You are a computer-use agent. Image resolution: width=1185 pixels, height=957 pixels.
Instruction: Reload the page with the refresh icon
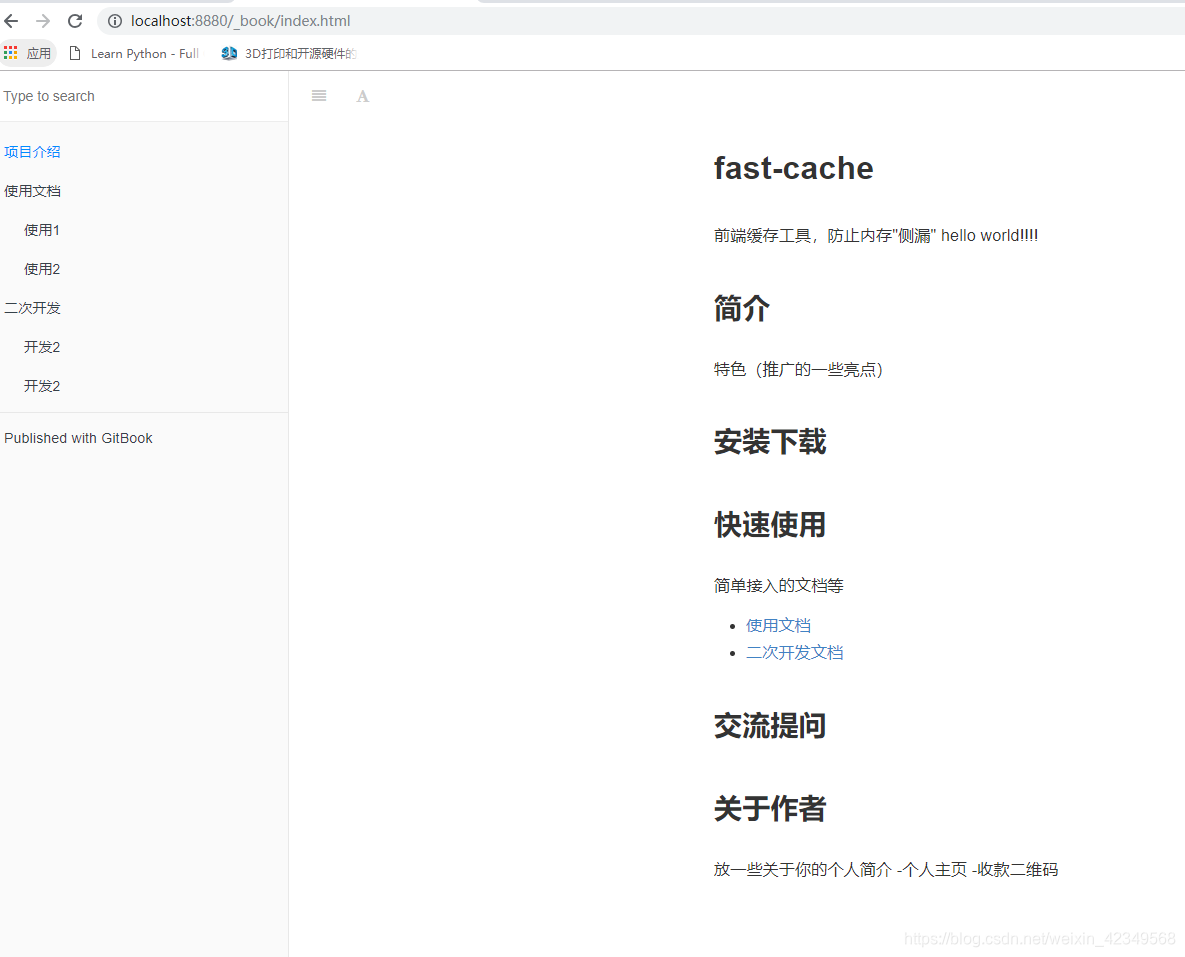(75, 21)
